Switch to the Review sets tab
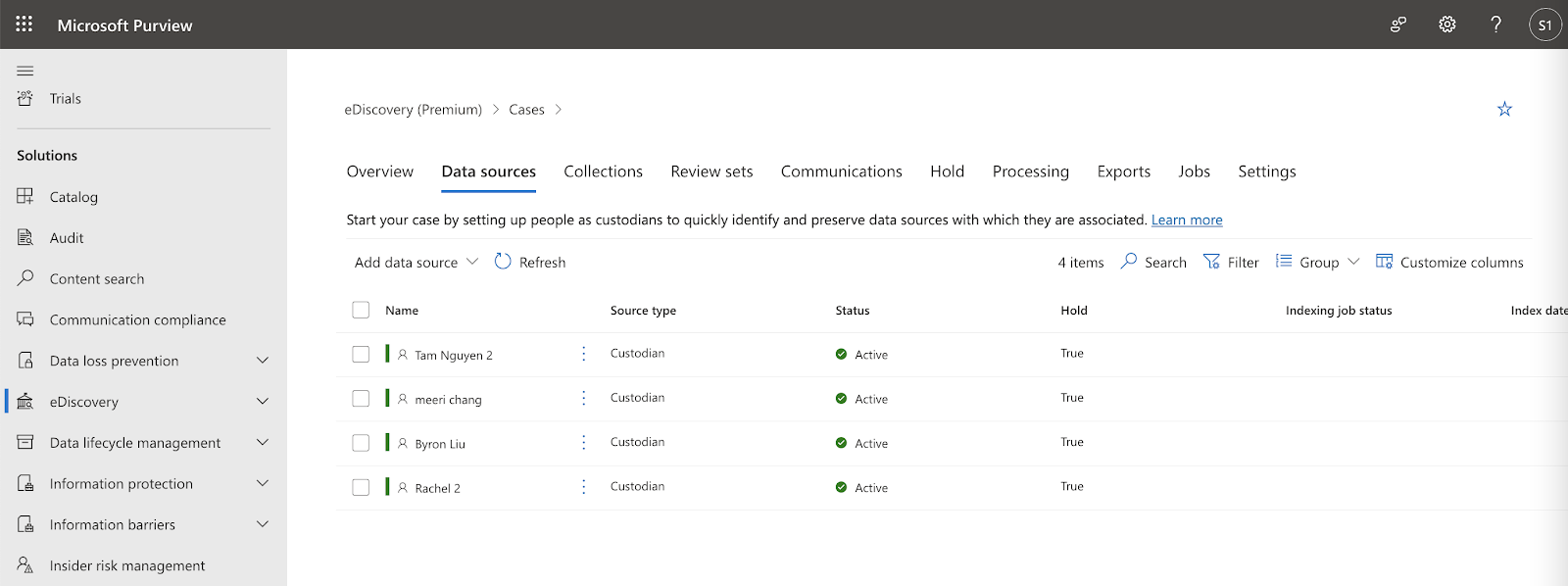The height and width of the screenshot is (586, 1568). (711, 171)
